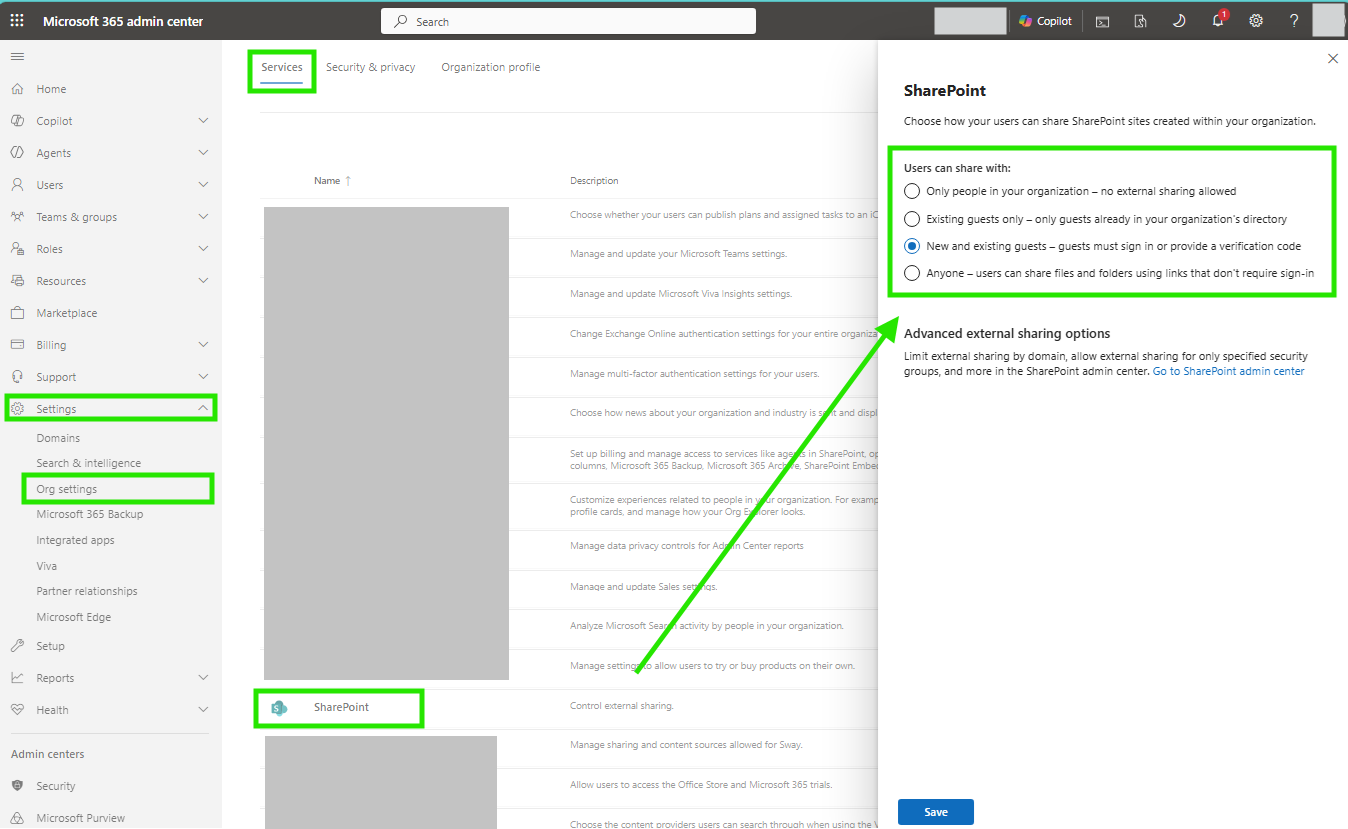The height and width of the screenshot is (829, 1348).
Task: Select New and existing guests radio button
Action: tap(911, 246)
